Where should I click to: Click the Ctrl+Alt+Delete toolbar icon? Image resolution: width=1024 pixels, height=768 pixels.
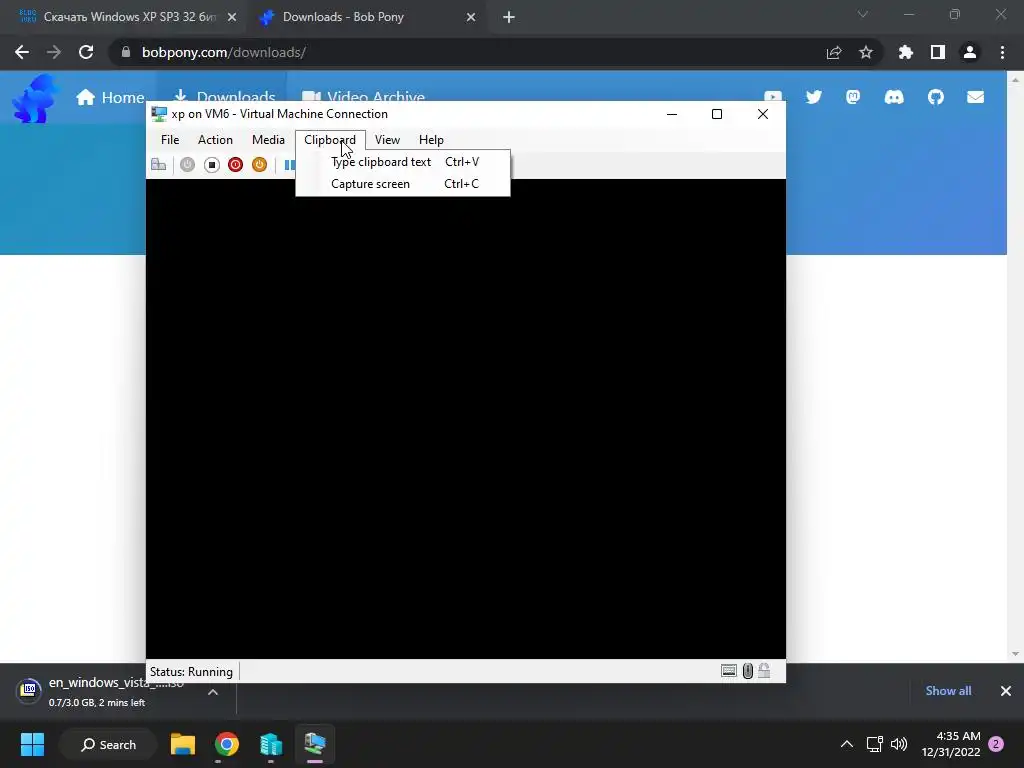[159, 165]
